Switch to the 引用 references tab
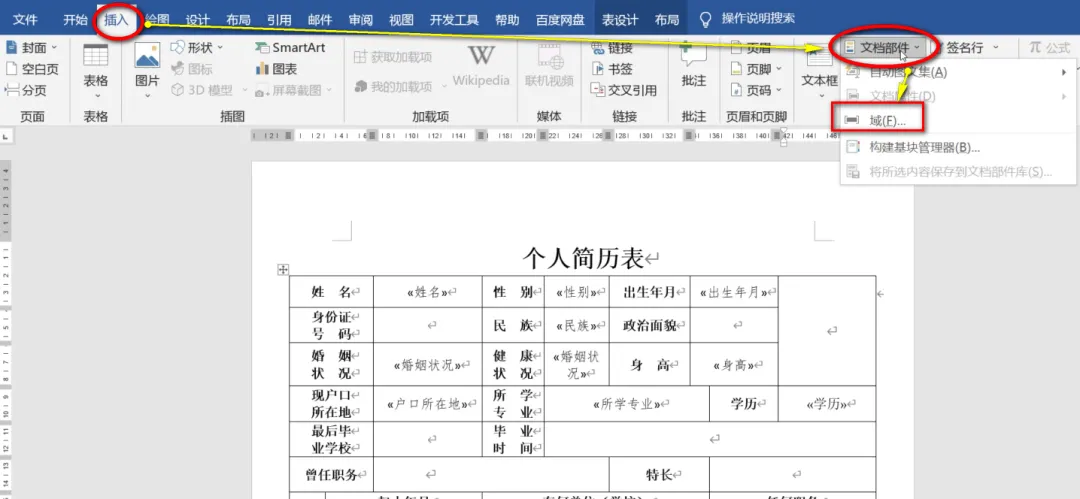Screen dimensions: 1080x499 pos(279,19)
